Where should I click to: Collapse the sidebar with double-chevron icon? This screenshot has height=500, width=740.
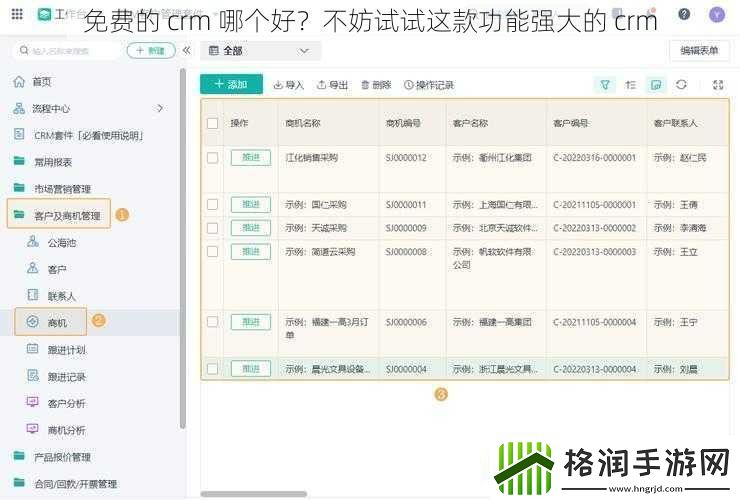[x=187, y=51]
